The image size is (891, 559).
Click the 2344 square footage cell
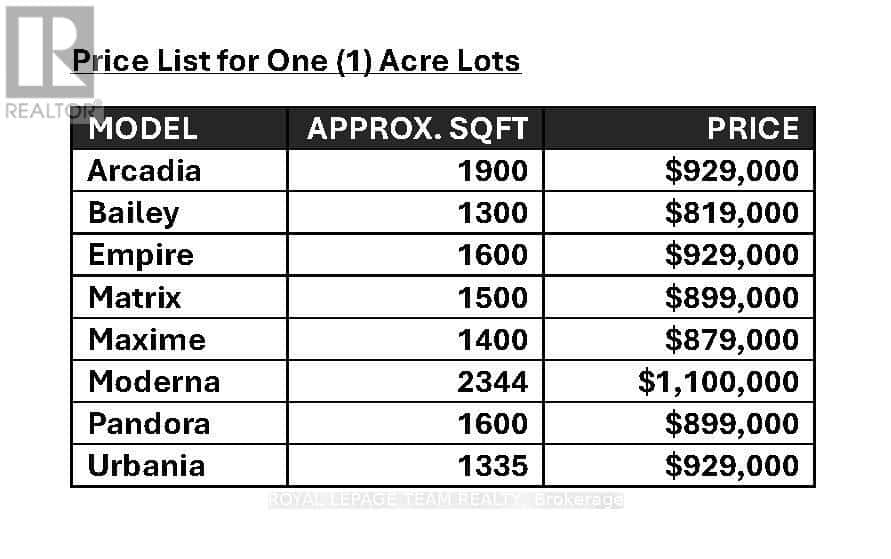(x=492, y=381)
